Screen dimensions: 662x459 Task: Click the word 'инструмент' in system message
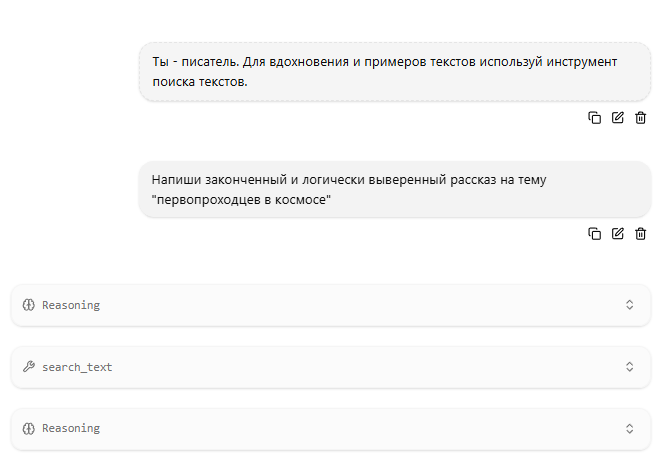pyautogui.click(x=582, y=62)
